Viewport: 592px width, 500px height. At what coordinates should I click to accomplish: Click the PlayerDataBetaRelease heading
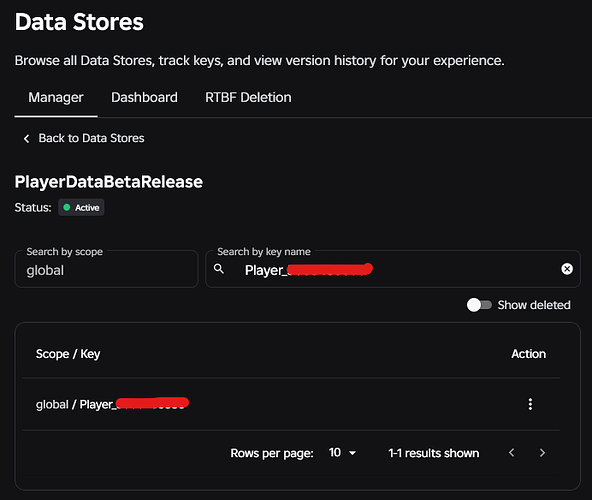(x=109, y=182)
